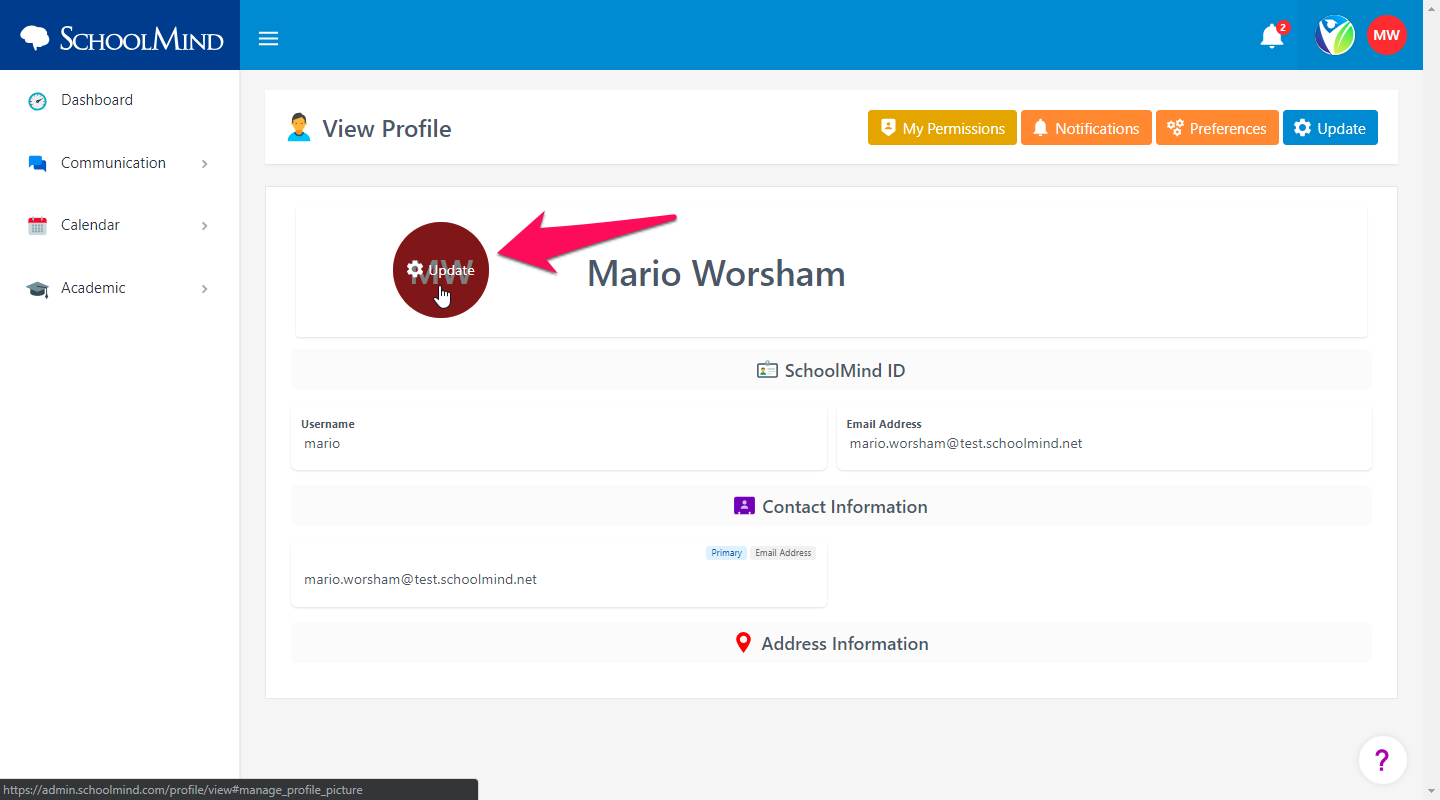The height and width of the screenshot is (800, 1440).
Task: Click the Contact Information section header
Action: tap(831, 506)
